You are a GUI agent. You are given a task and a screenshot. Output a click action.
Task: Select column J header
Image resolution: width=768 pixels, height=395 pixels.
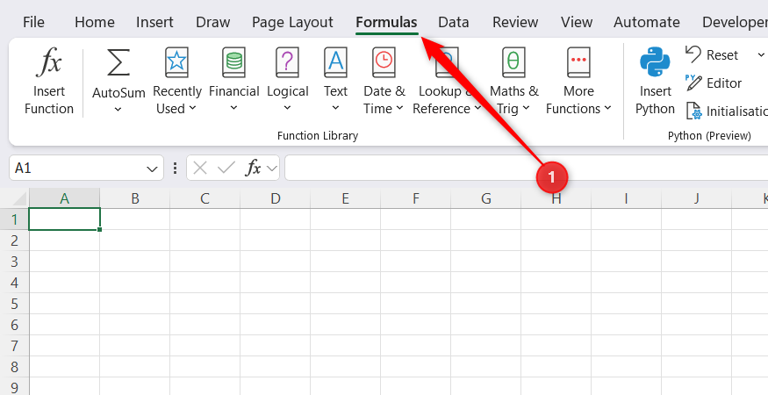coord(696,198)
